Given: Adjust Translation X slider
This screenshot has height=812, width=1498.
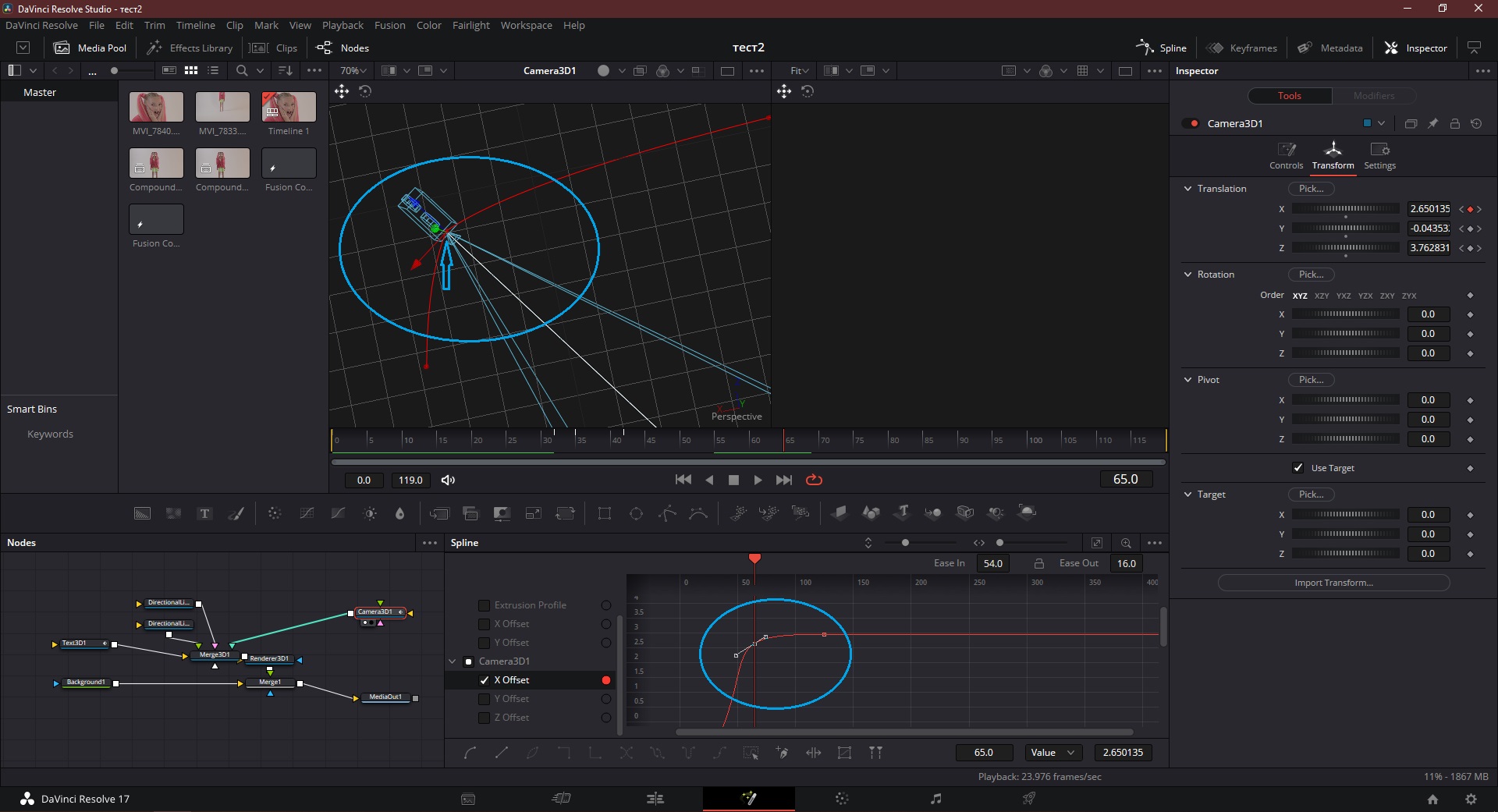Looking at the screenshot, I should pos(1346,209).
